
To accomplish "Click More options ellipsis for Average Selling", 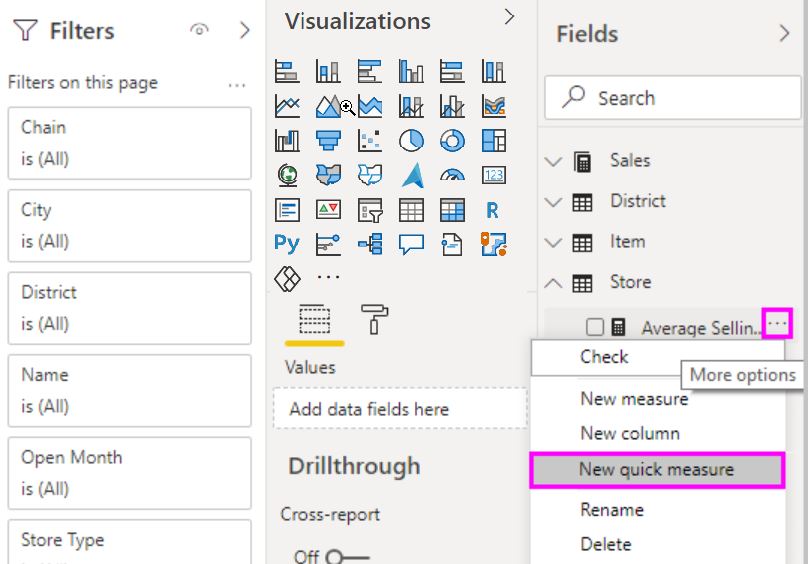I will [777, 324].
